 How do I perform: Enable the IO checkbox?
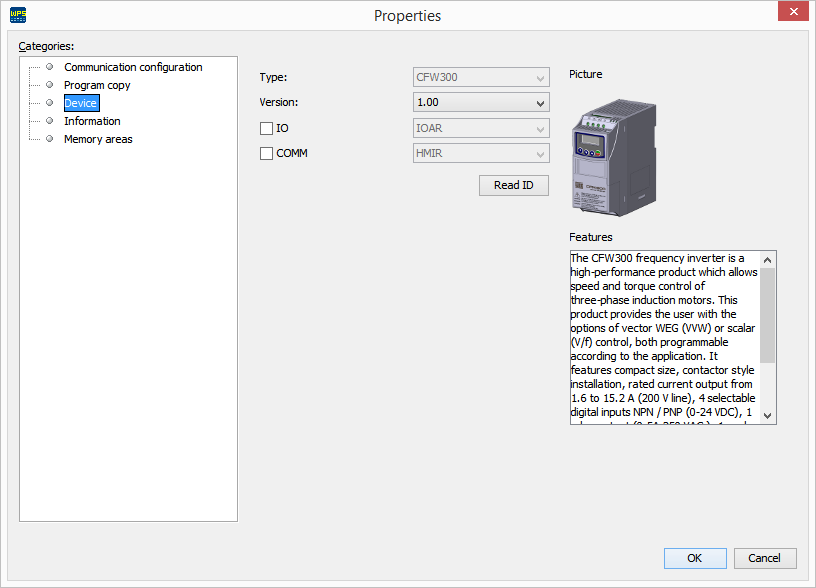pos(265,128)
